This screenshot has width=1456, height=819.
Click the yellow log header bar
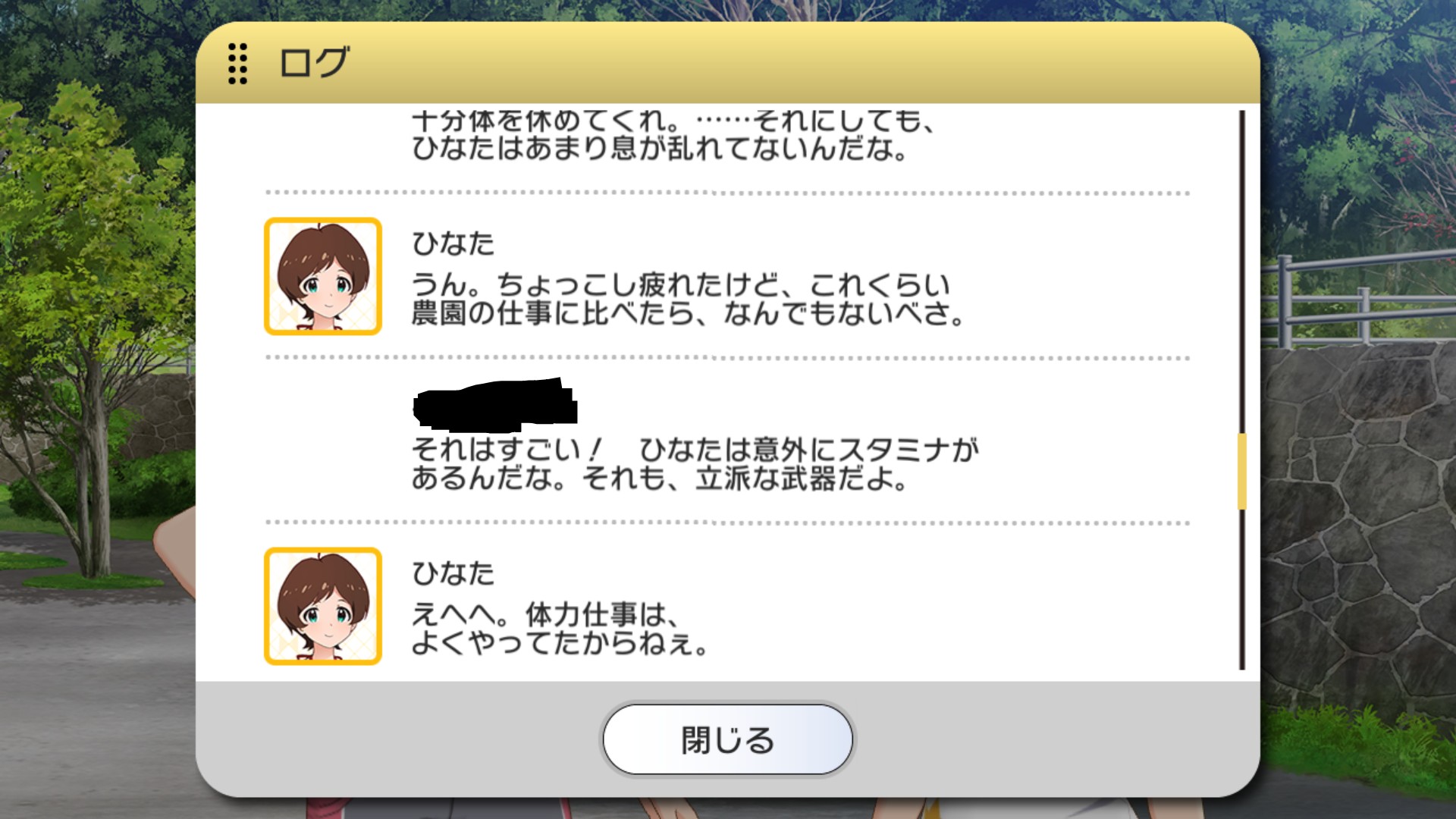click(x=727, y=63)
